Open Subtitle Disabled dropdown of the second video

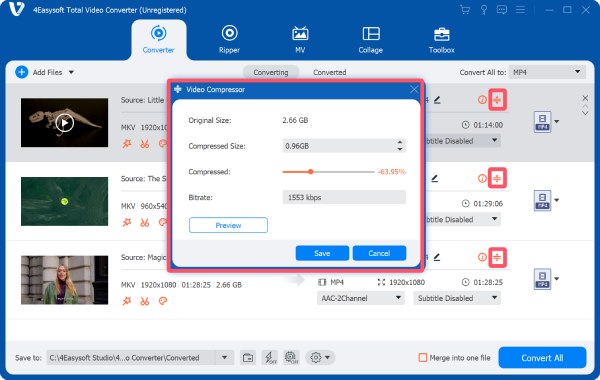462,219
